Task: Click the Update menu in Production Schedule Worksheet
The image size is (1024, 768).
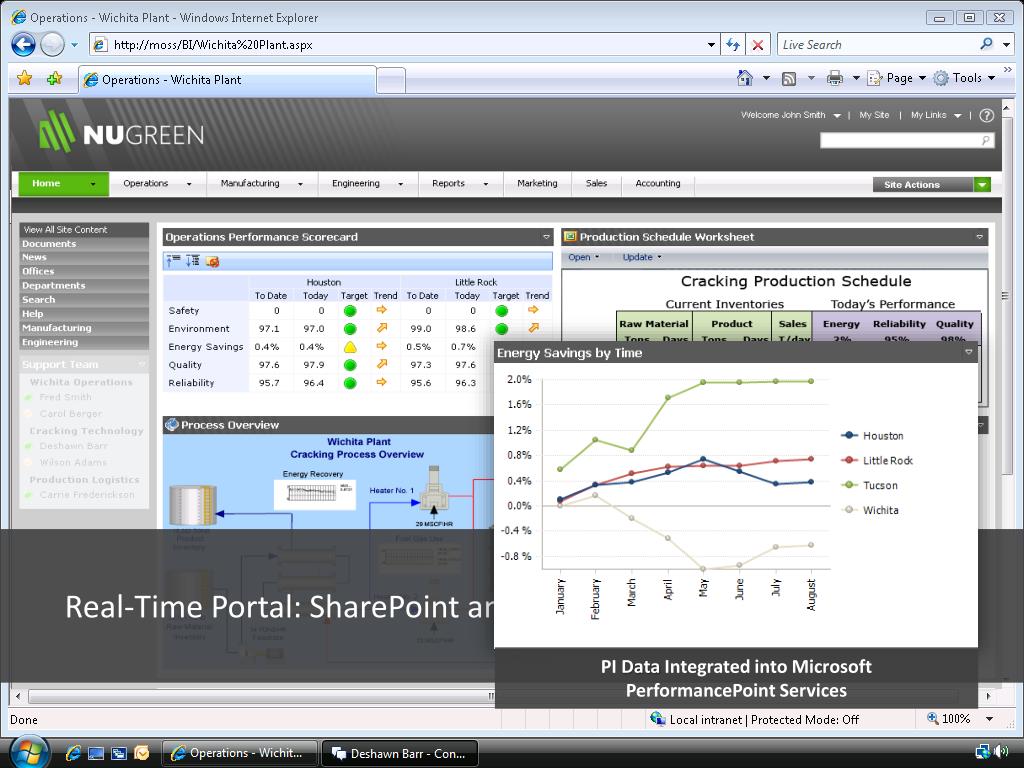Action: [x=641, y=257]
